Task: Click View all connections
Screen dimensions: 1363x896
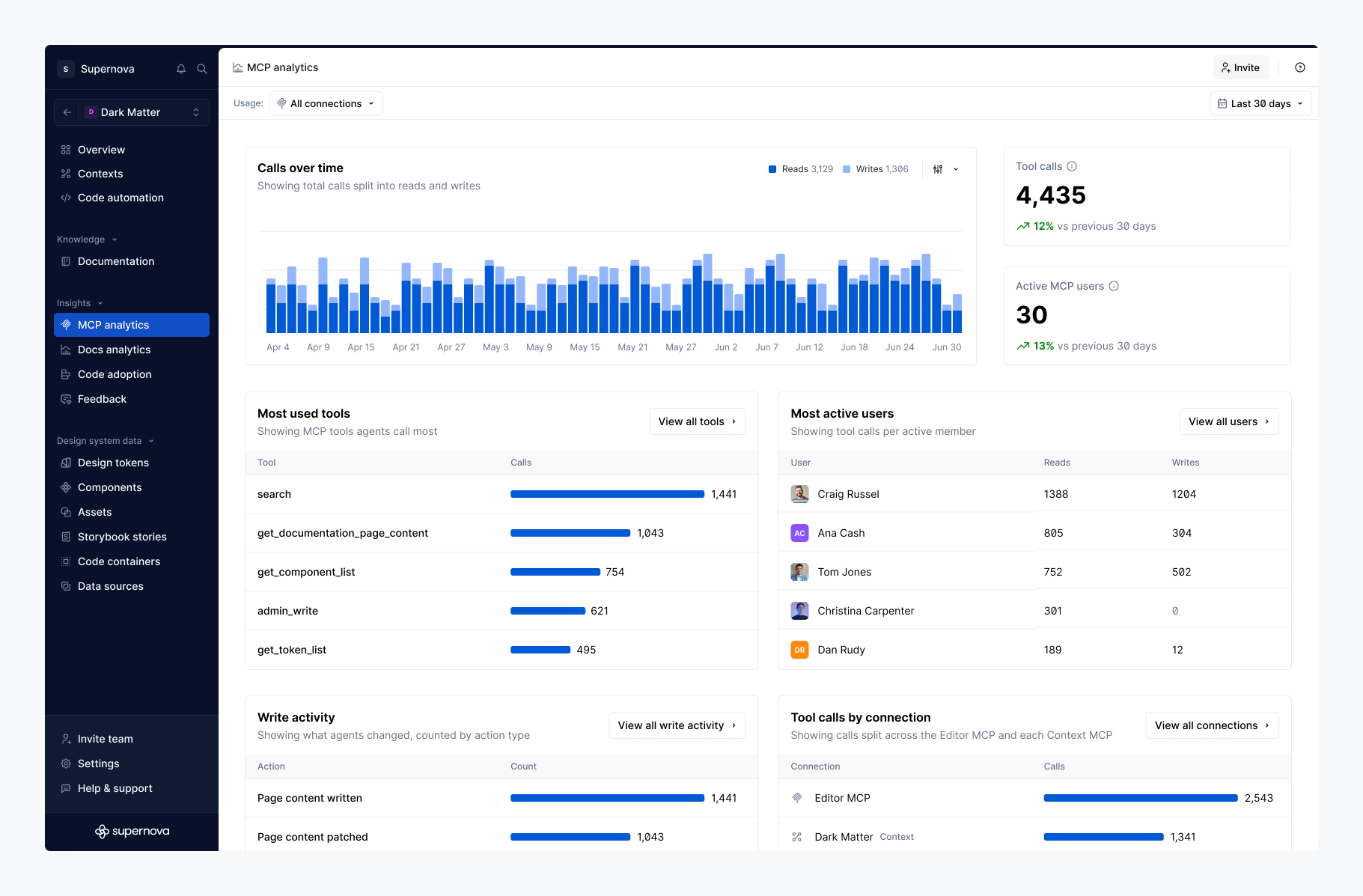Action: 1213,725
